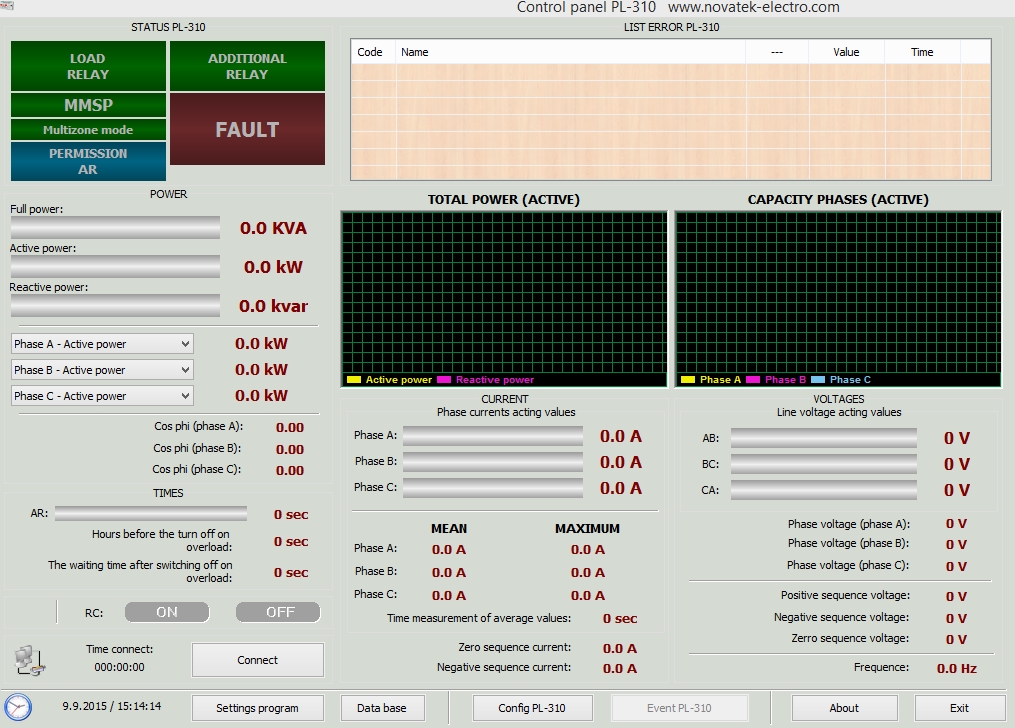Click the Positive sequence voltage value
This screenshot has width=1015, height=728.
point(956,596)
